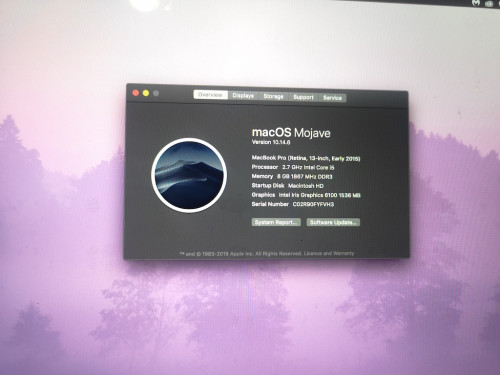The height and width of the screenshot is (375, 500).
Task: Open the Service tab
Action: 332,98
